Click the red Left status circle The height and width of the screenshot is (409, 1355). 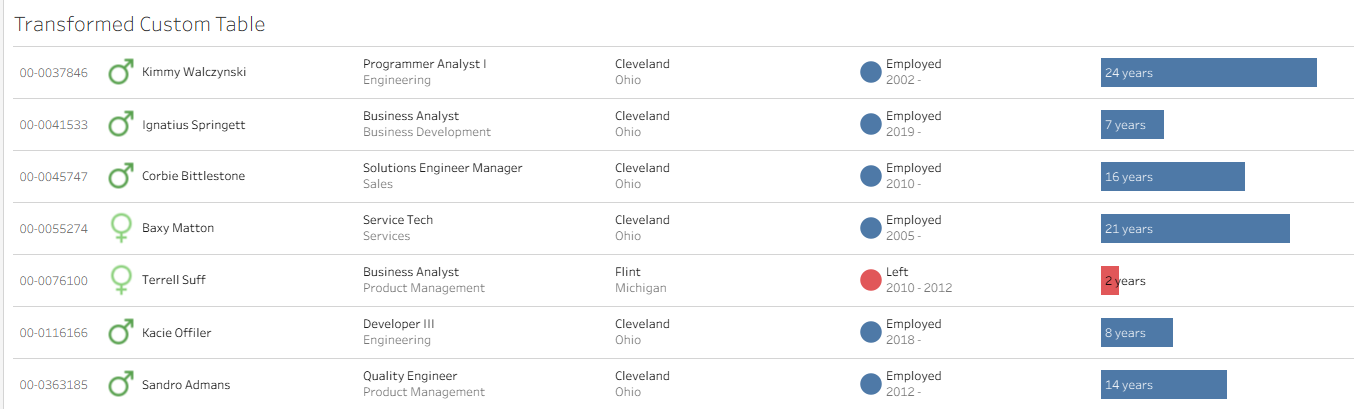pos(871,280)
